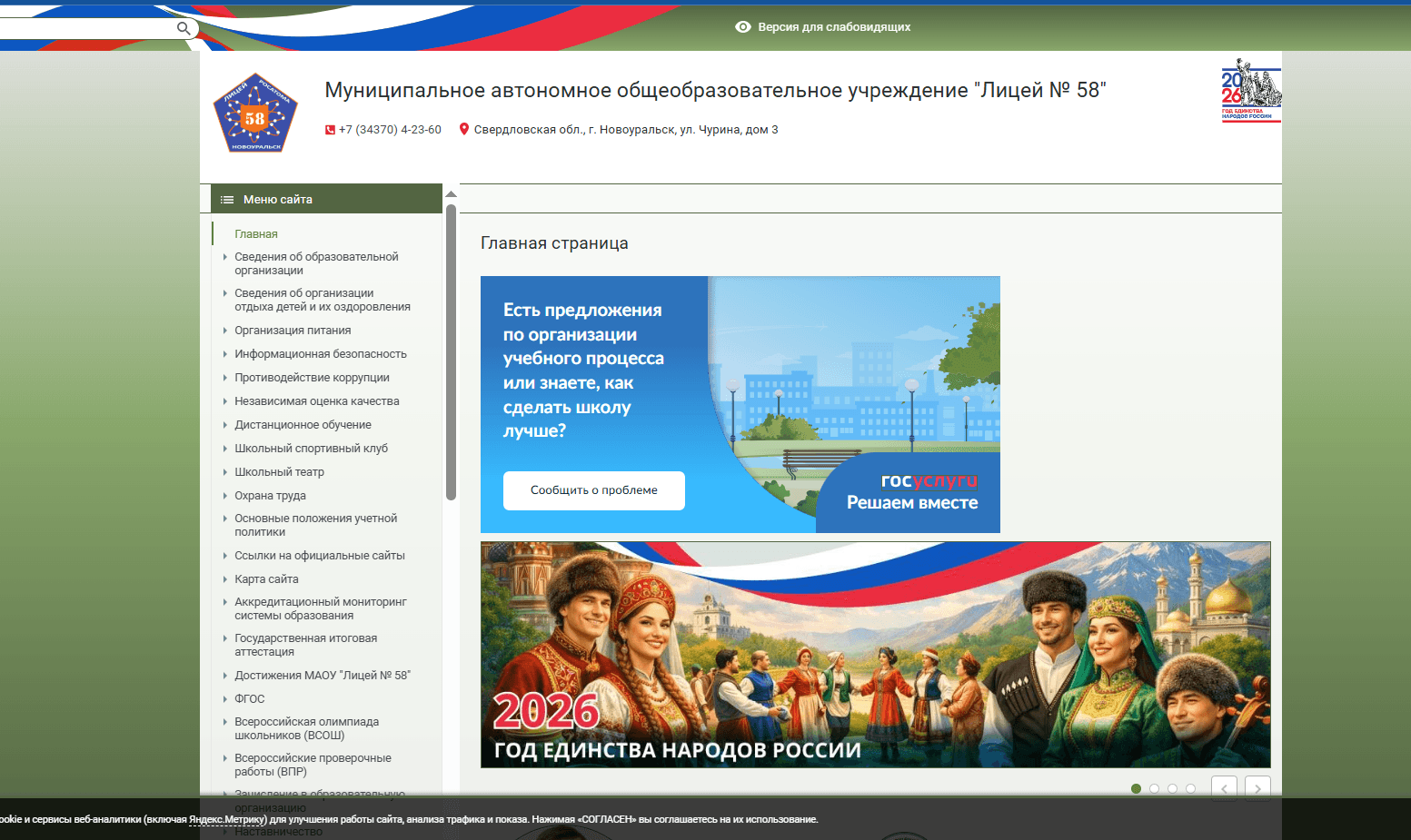Open Дистанционное обучение menu item

pos(303,425)
